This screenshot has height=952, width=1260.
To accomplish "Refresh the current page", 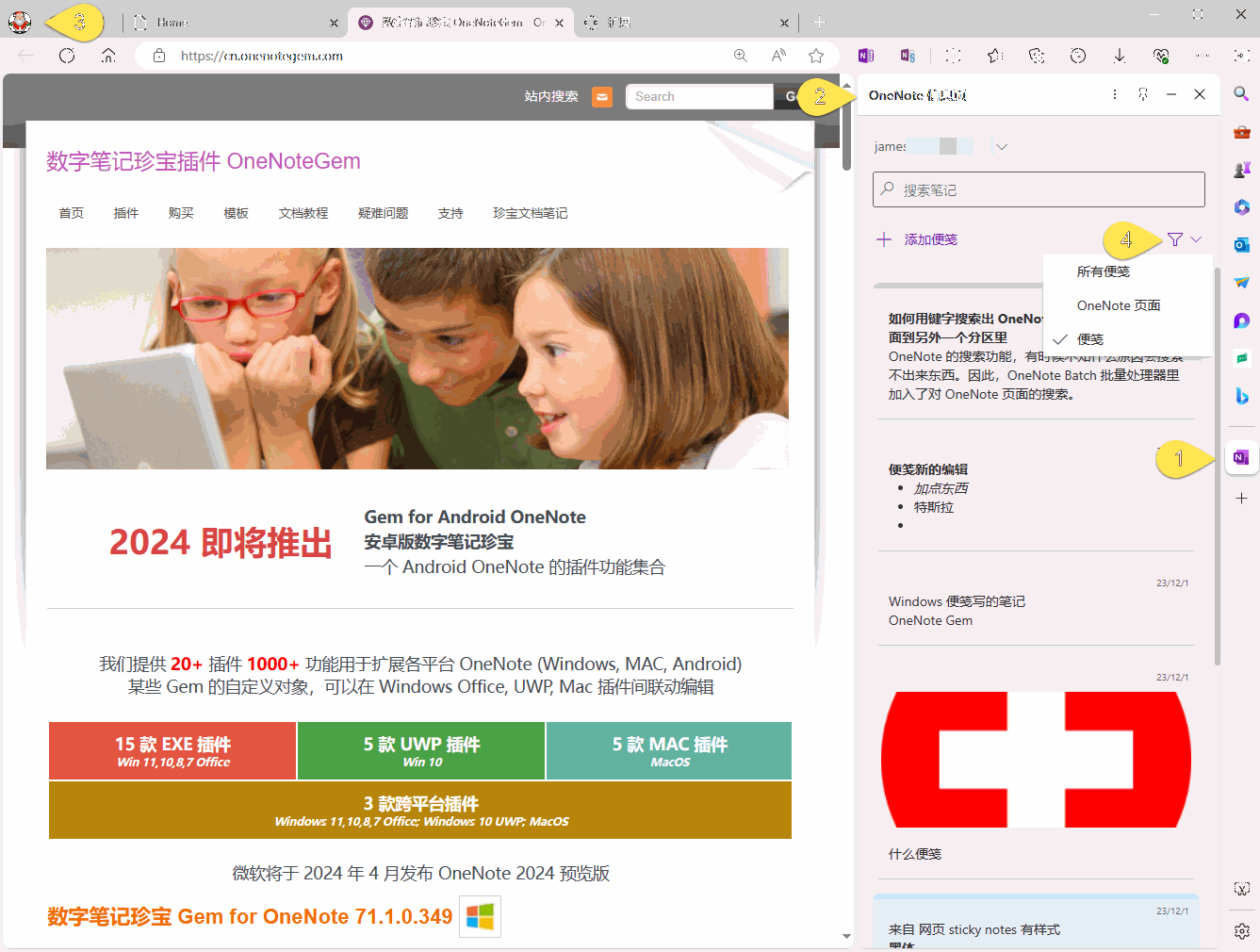I will click(67, 56).
